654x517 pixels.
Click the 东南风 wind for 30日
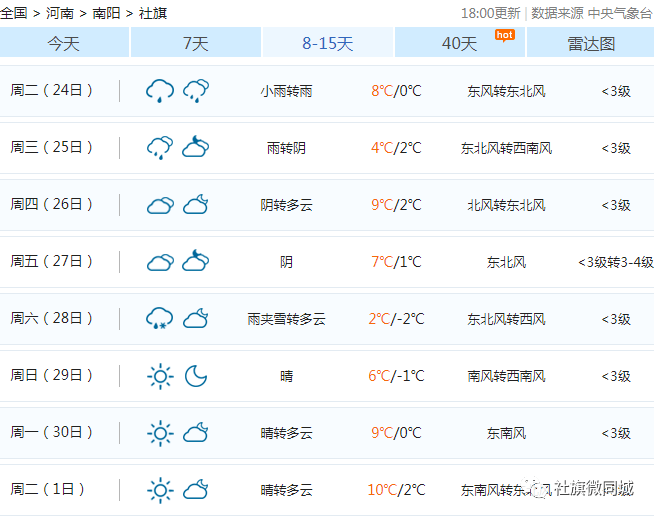pos(506,433)
